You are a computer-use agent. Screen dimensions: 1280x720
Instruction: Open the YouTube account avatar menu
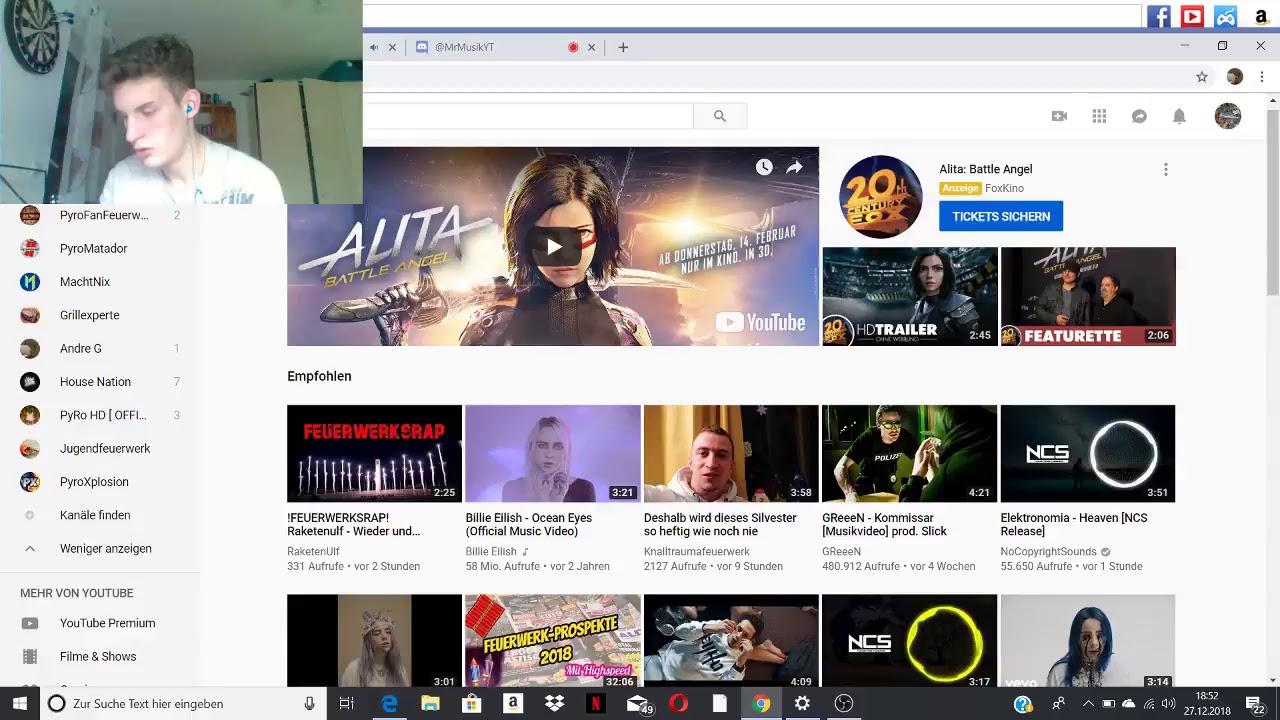(1227, 116)
